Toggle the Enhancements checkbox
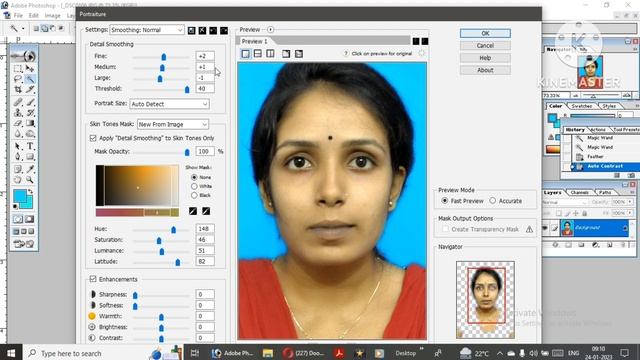The height and width of the screenshot is (360, 640). tap(93, 279)
